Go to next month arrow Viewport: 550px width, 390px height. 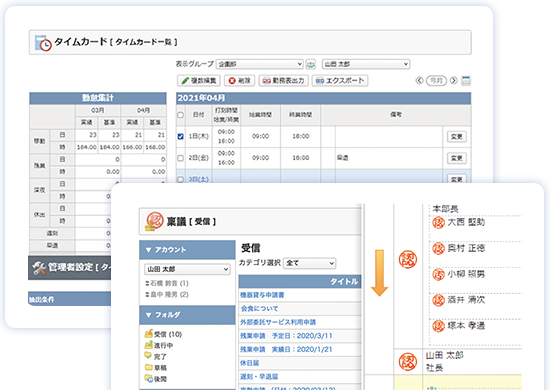point(454,81)
